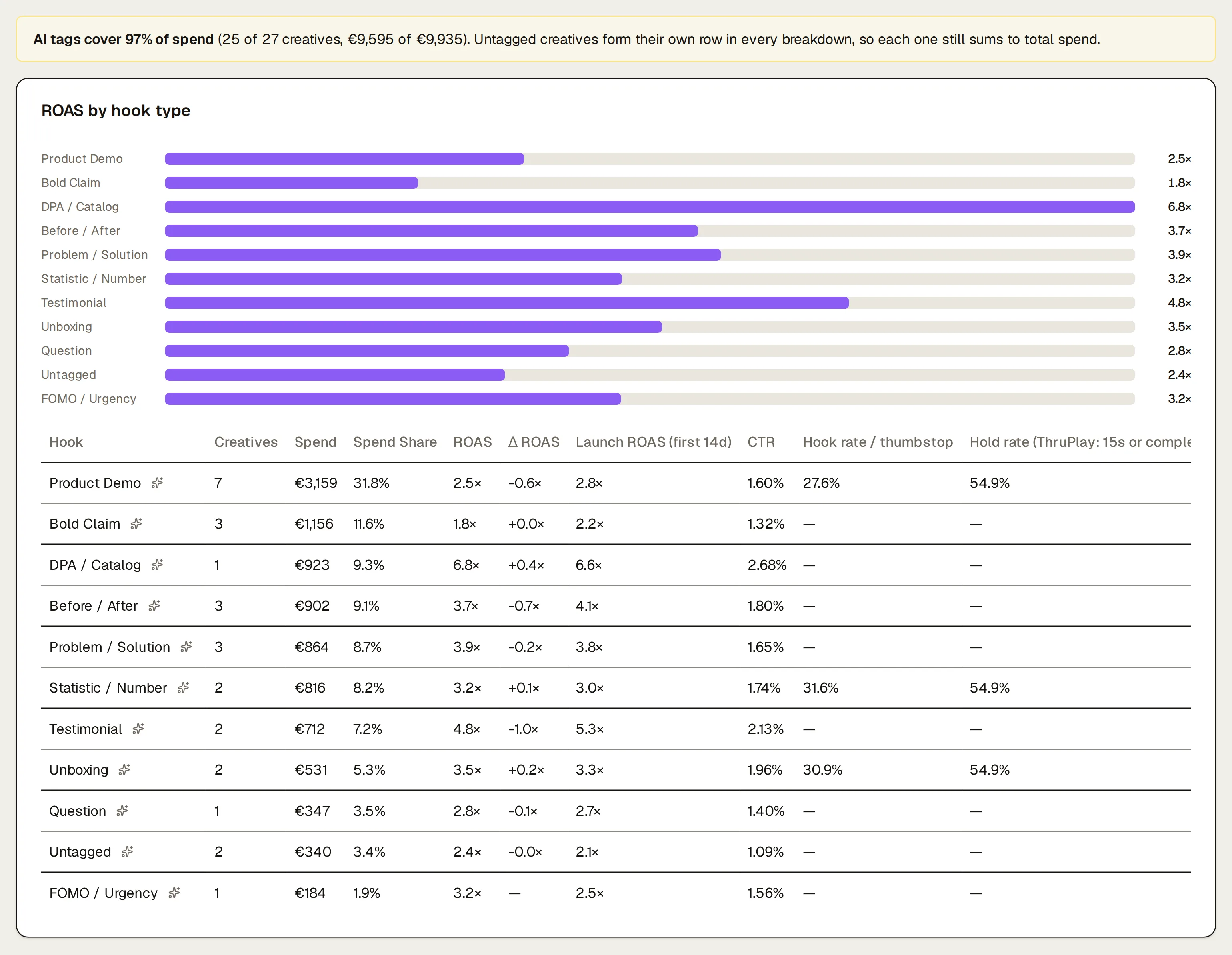Click the AI sparkle icon beside DPA / Catalog
Image resolution: width=1232 pixels, height=955 pixels.
157,565
